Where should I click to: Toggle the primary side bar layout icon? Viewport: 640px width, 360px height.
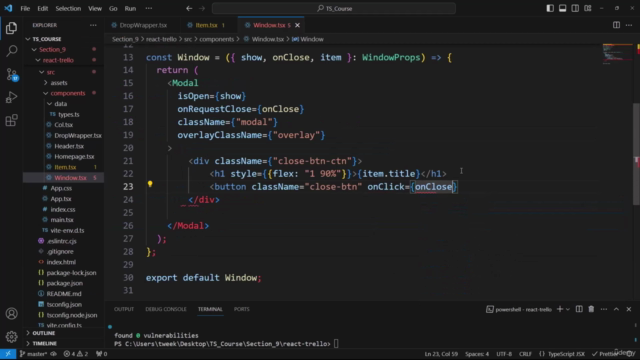pyautogui.click(x=550, y=8)
